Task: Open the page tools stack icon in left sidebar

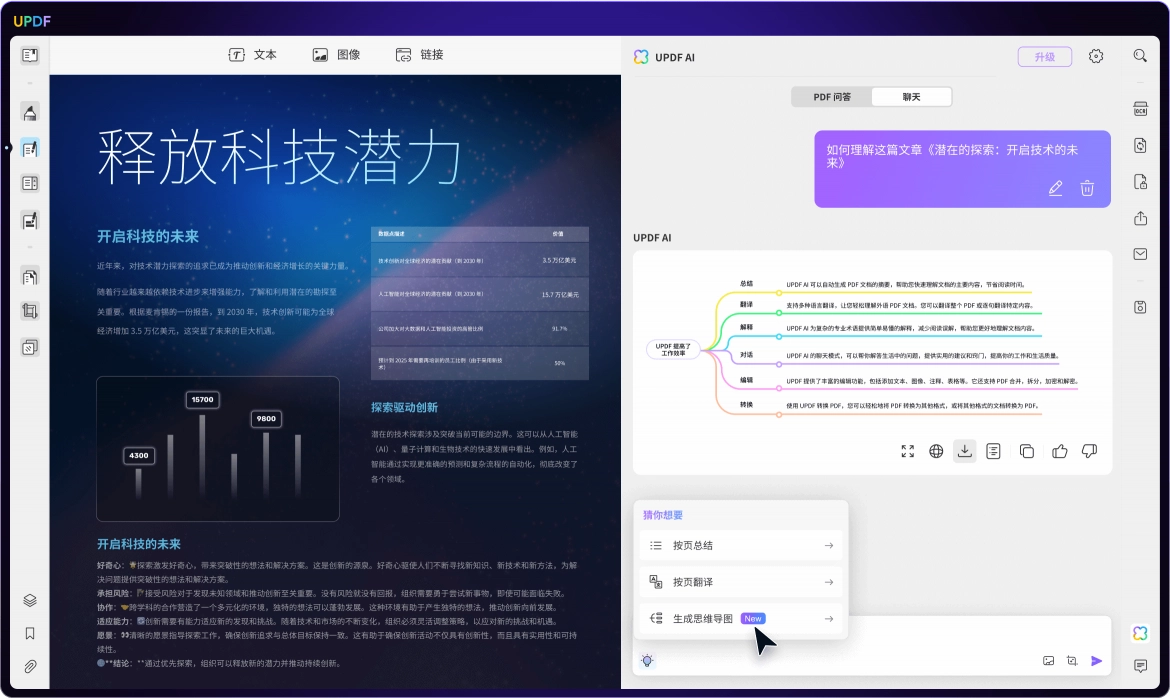Action: pyautogui.click(x=30, y=347)
